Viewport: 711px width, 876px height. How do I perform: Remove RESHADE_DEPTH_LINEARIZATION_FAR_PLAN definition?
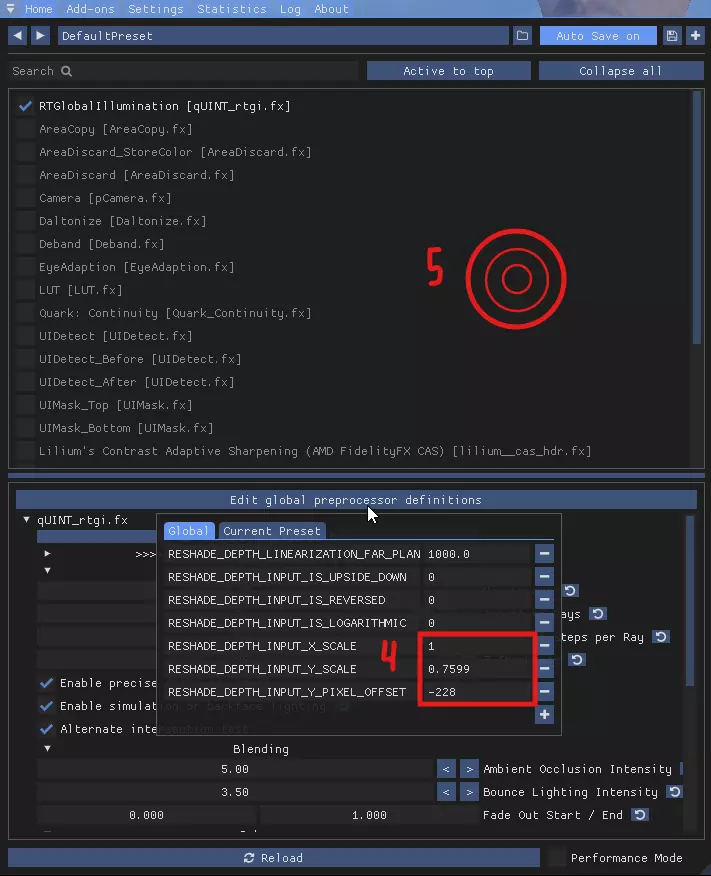pyautogui.click(x=544, y=554)
